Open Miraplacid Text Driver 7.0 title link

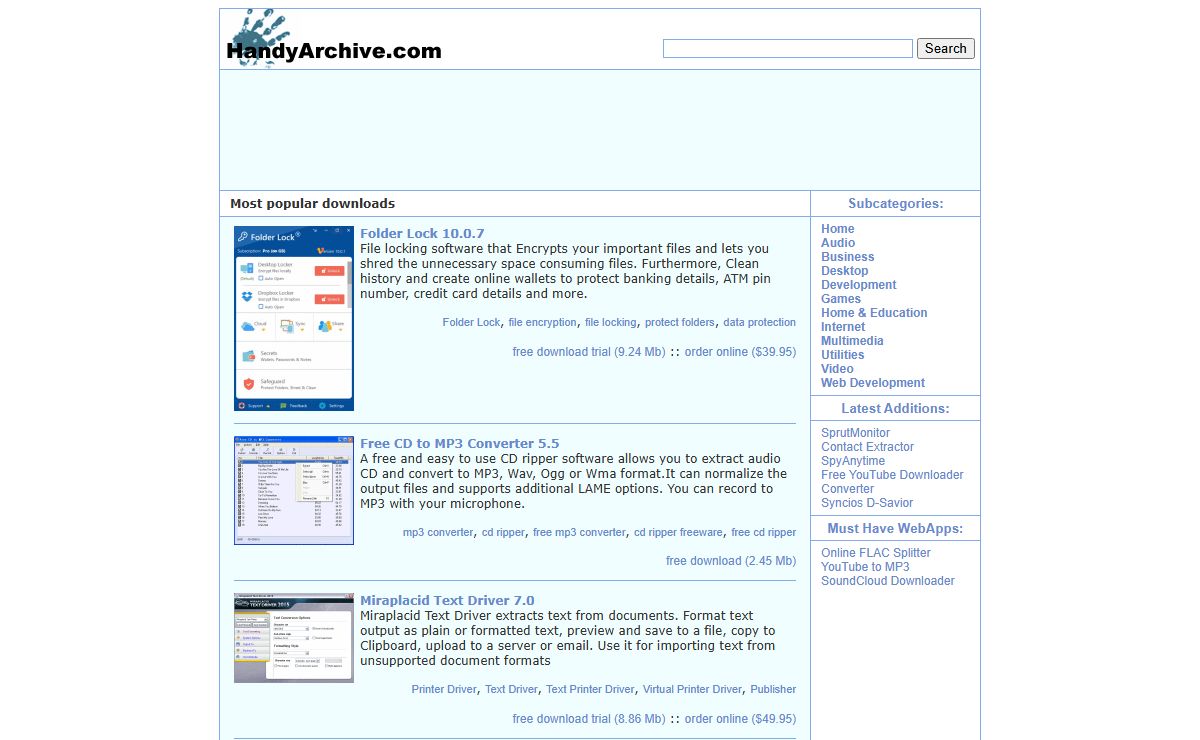[447, 601]
